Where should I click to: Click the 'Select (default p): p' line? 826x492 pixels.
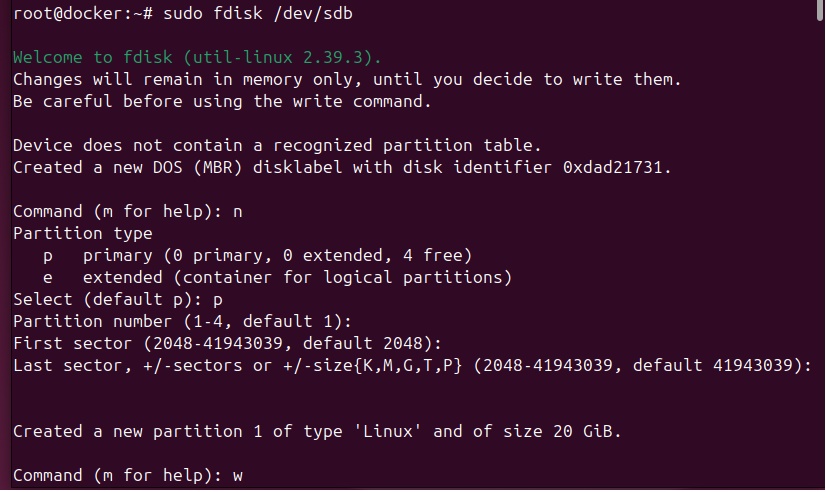(x=119, y=299)
